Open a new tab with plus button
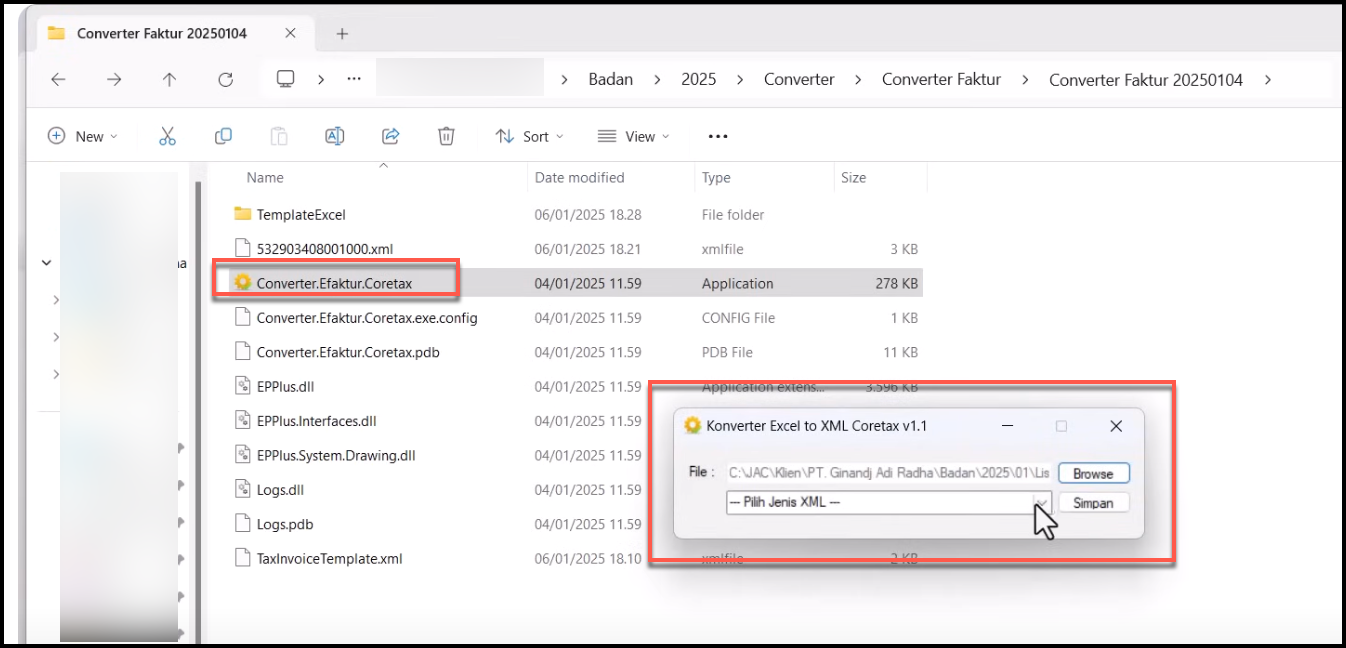The image size is (1346, 648). click(342, 33)
